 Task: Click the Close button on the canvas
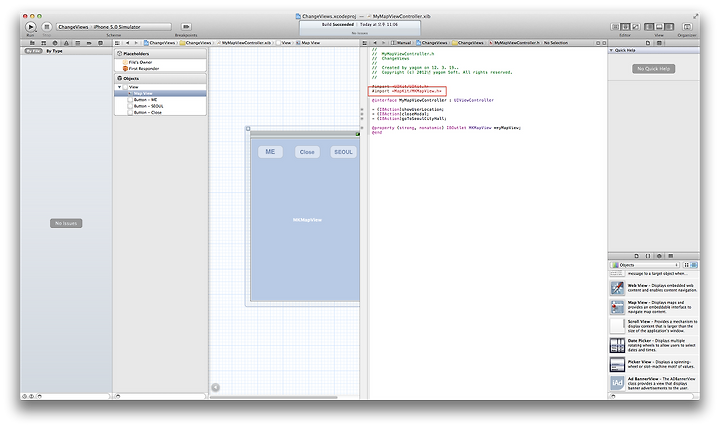click(x=307, y=152)
